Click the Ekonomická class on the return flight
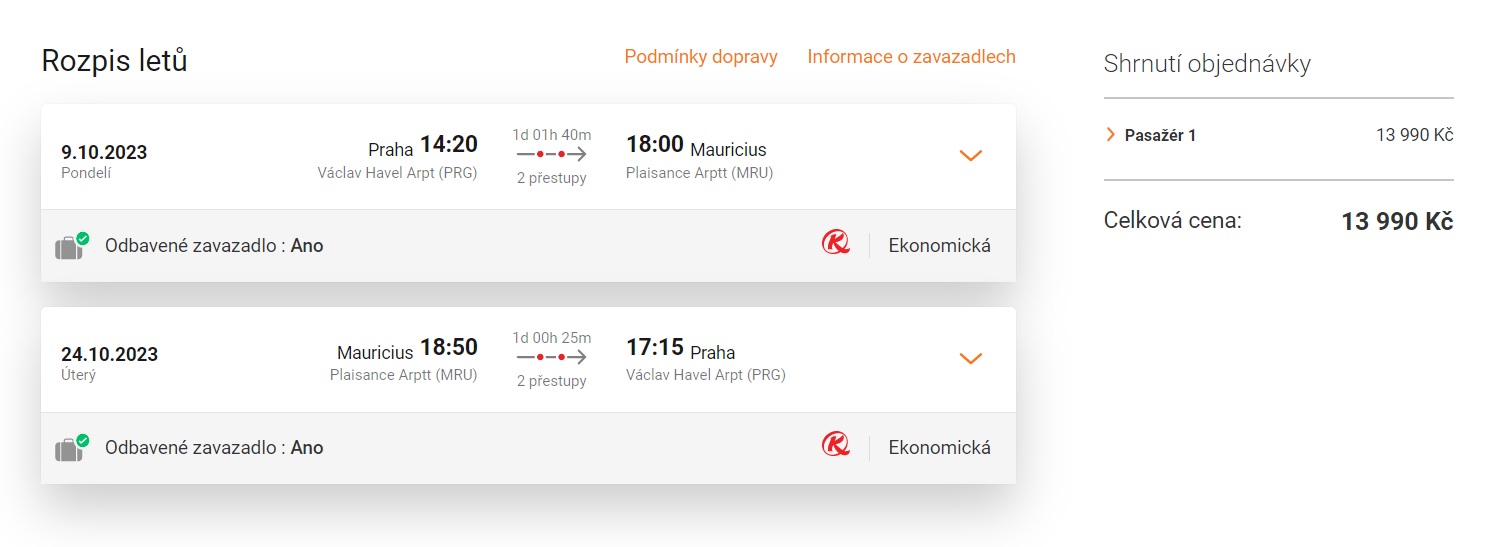Screen dimensions: 1507x547 click(x=939, y=447)
